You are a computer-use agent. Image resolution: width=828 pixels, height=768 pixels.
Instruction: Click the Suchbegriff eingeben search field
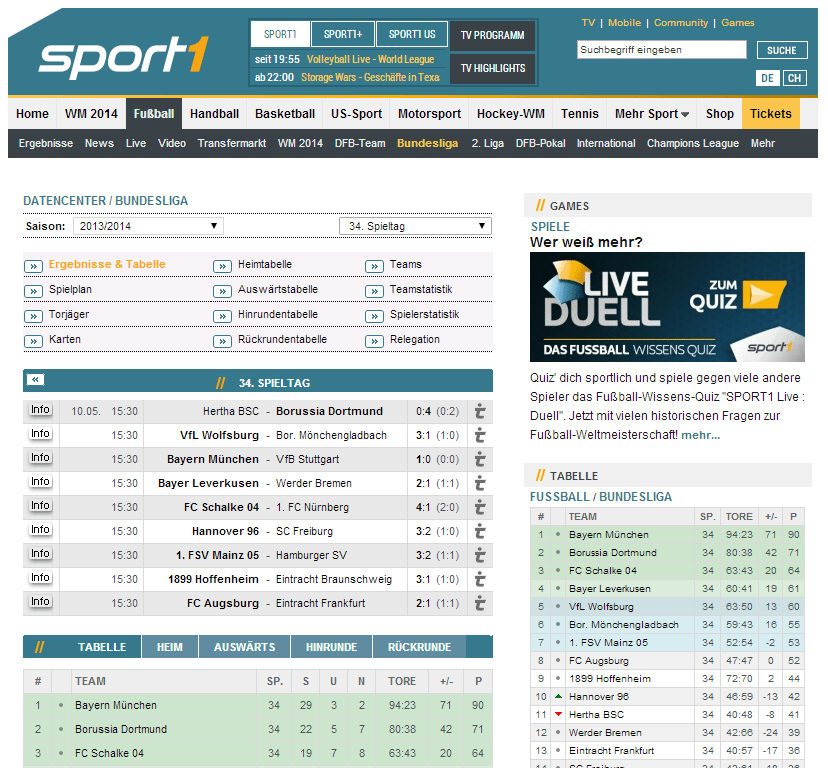coord(661,49)
